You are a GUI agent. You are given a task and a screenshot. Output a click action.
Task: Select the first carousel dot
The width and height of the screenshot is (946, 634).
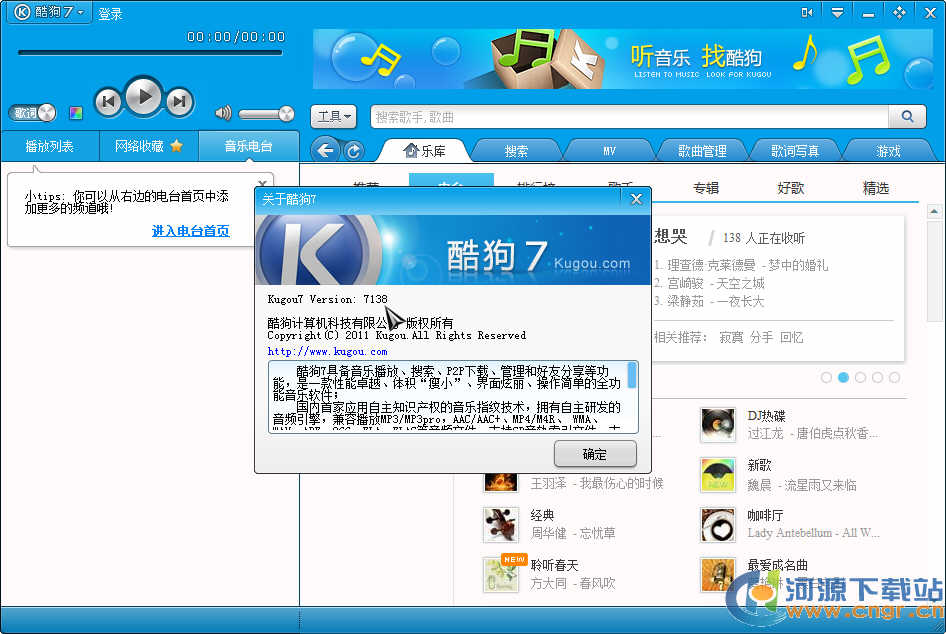(x=827, y=378)
